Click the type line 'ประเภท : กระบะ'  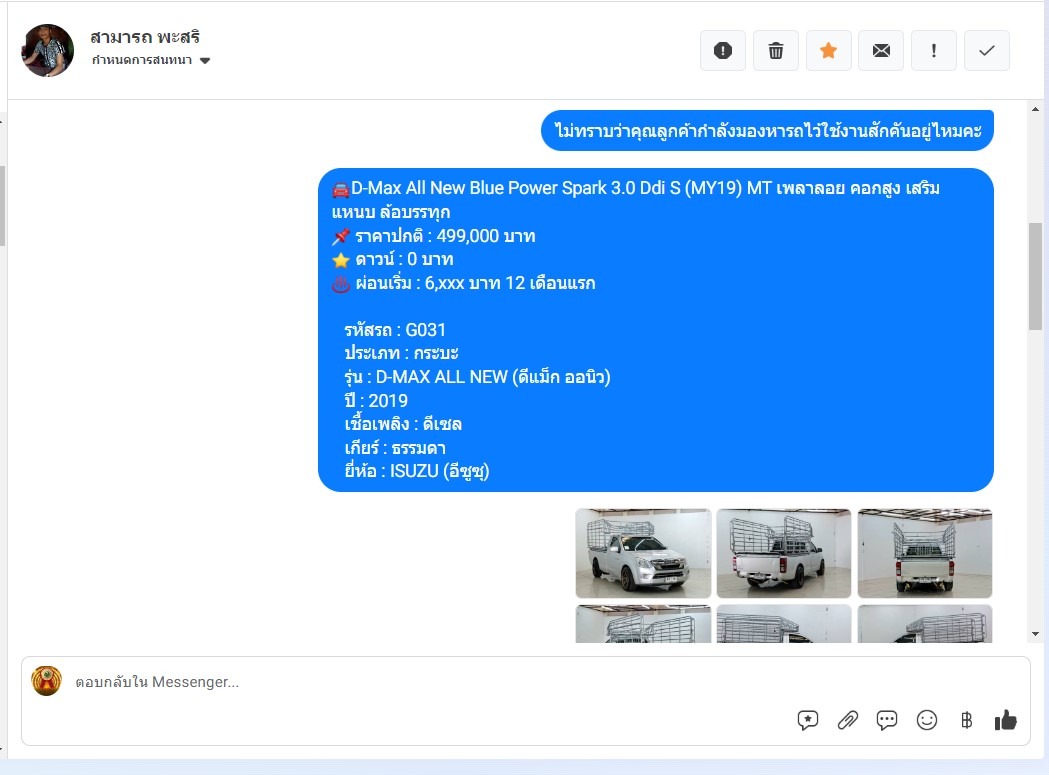tap(401, 353)
